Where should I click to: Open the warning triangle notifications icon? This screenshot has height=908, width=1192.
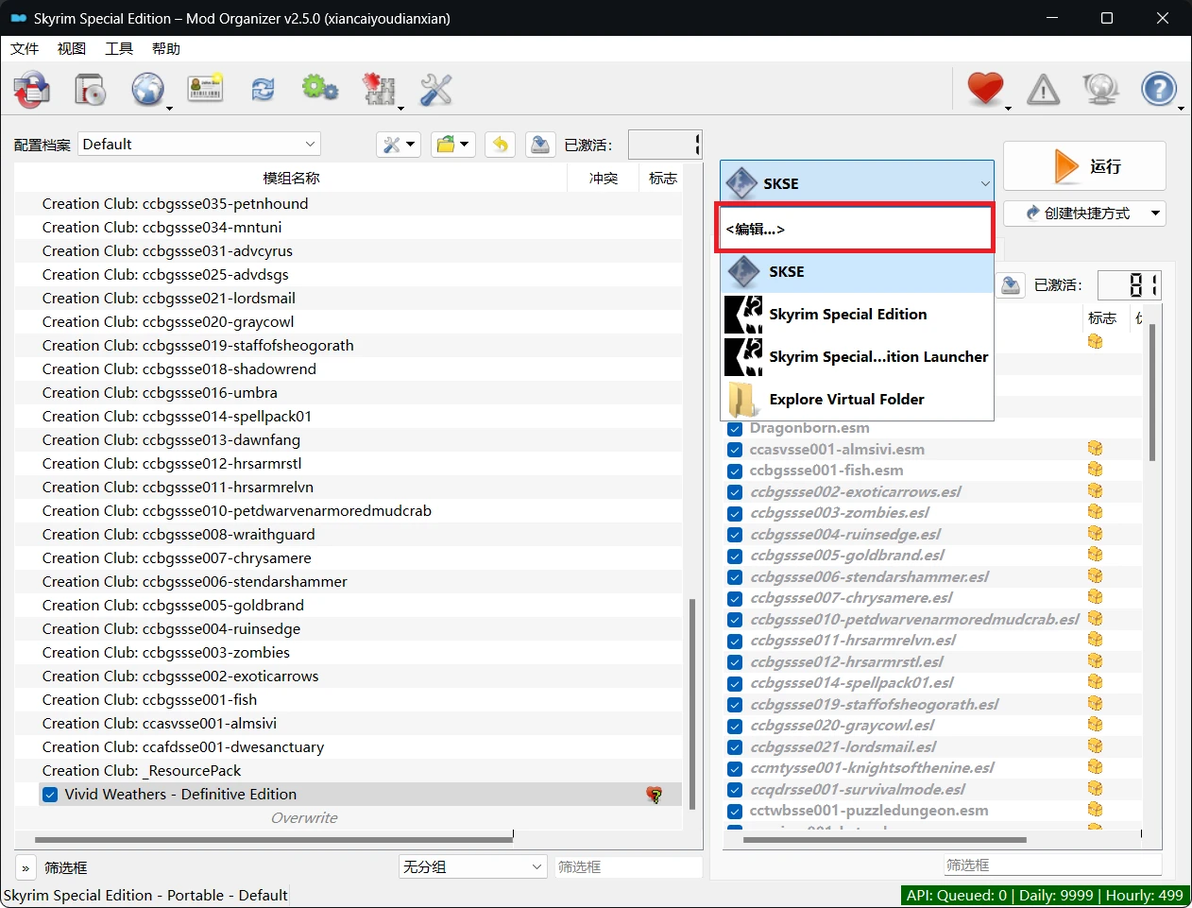[x=1043, y=90]
